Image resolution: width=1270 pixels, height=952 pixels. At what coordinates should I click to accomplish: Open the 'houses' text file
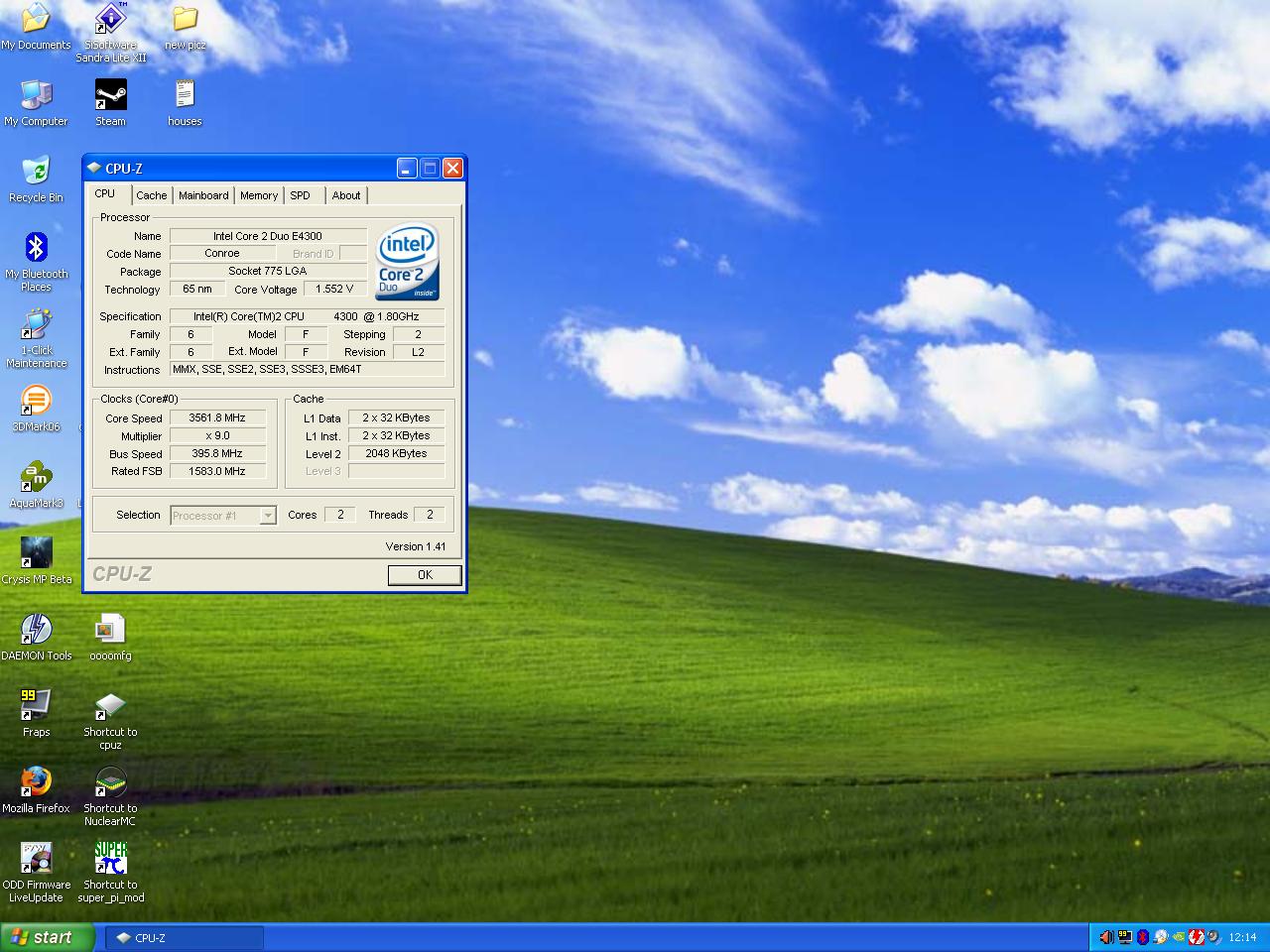click(x=185, y=103)
